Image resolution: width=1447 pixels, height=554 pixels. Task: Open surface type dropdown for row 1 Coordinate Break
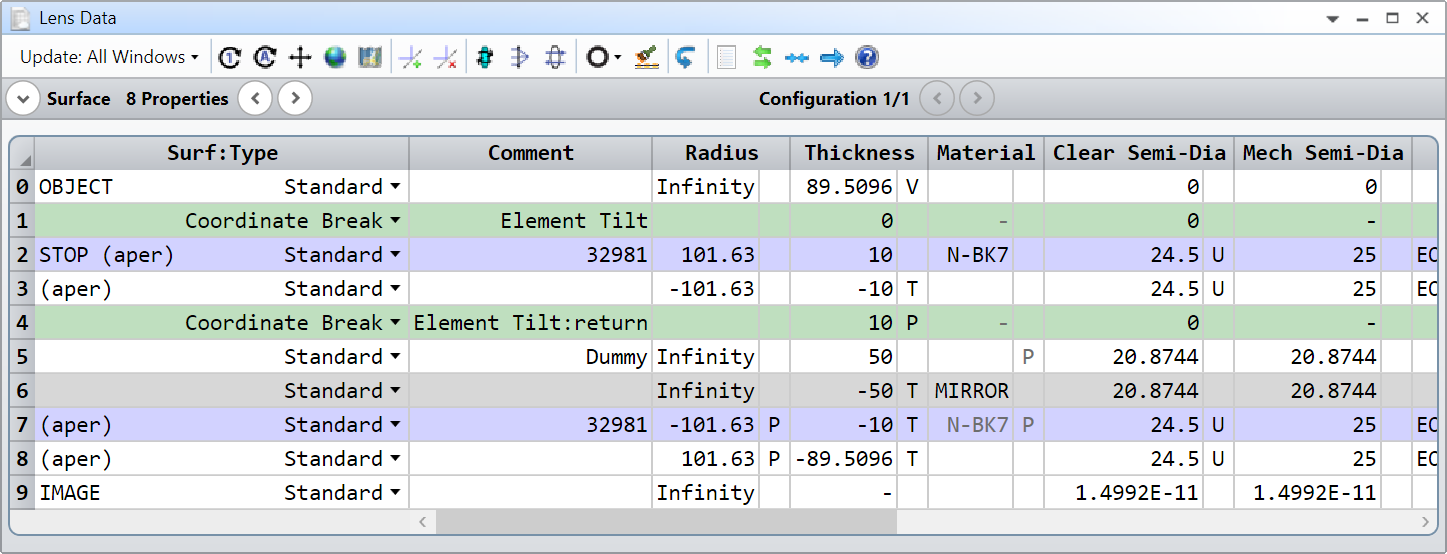395,221
